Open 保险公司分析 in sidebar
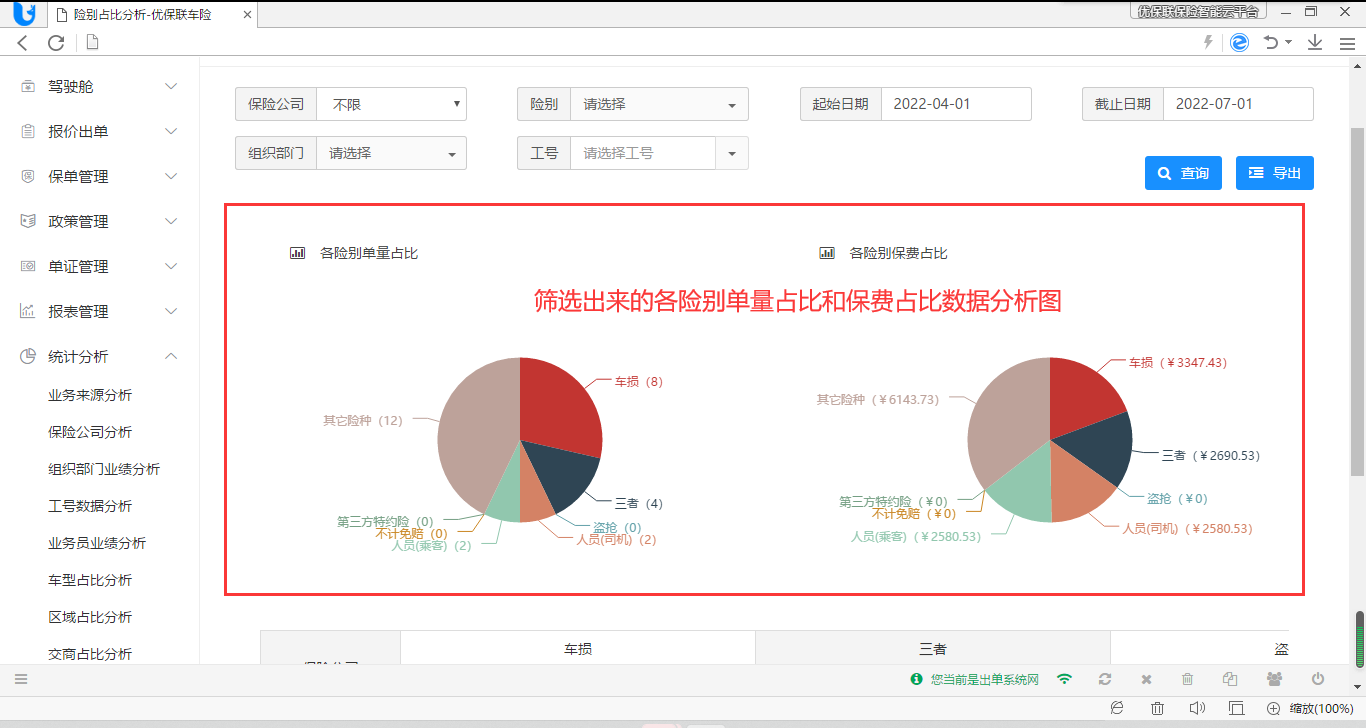 90,432
